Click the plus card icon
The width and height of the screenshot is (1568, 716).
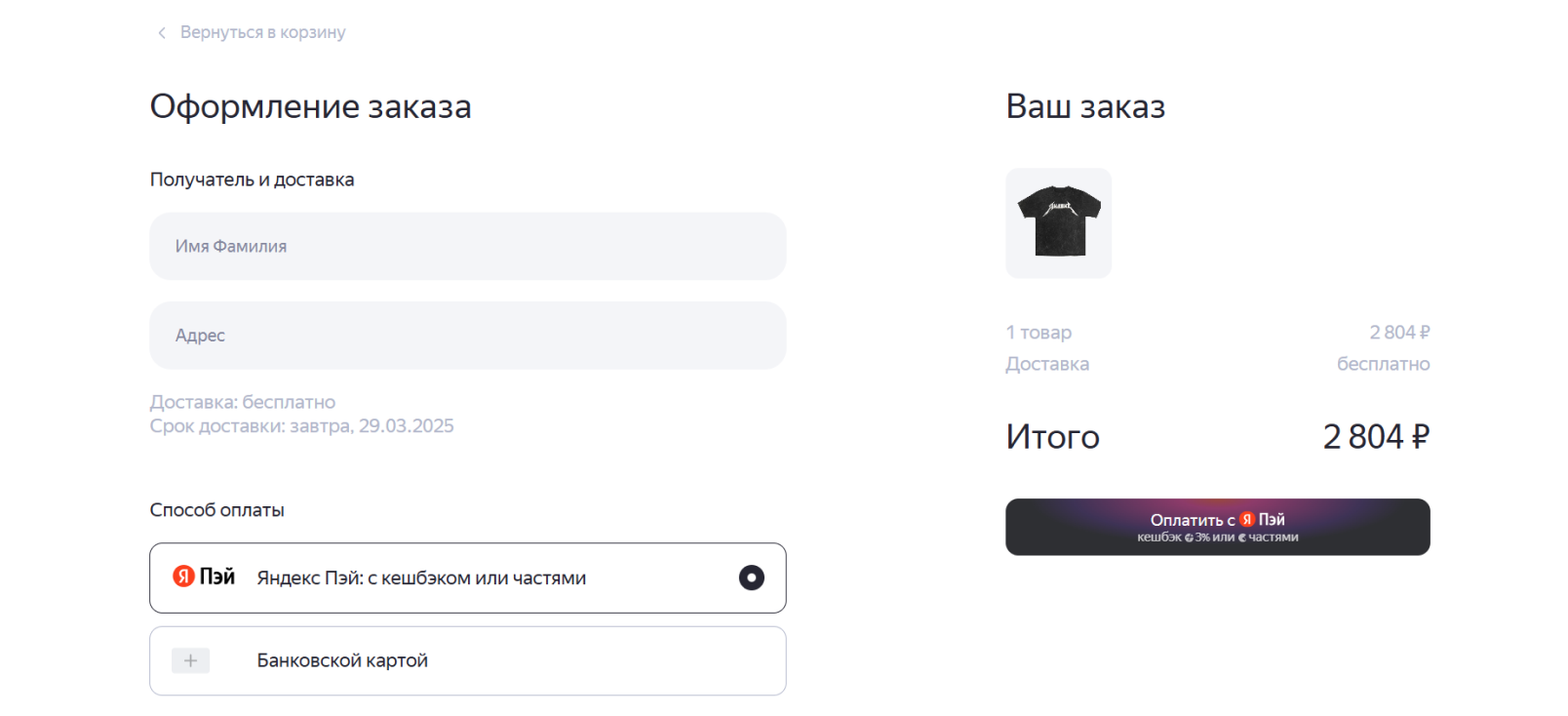pos(190,661)
